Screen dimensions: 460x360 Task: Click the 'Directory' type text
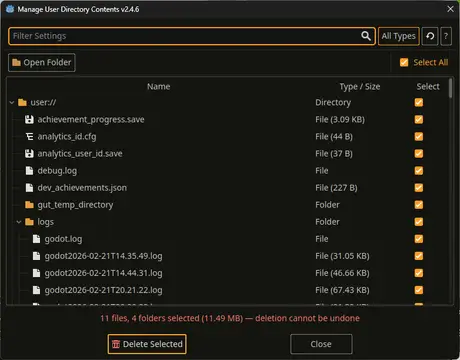click(x=333, y=103)
